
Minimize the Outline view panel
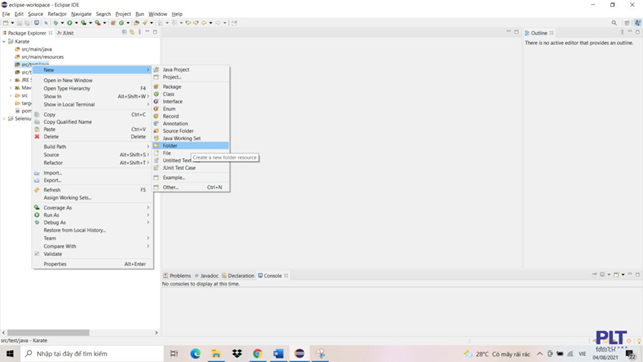tap(630, 32)
